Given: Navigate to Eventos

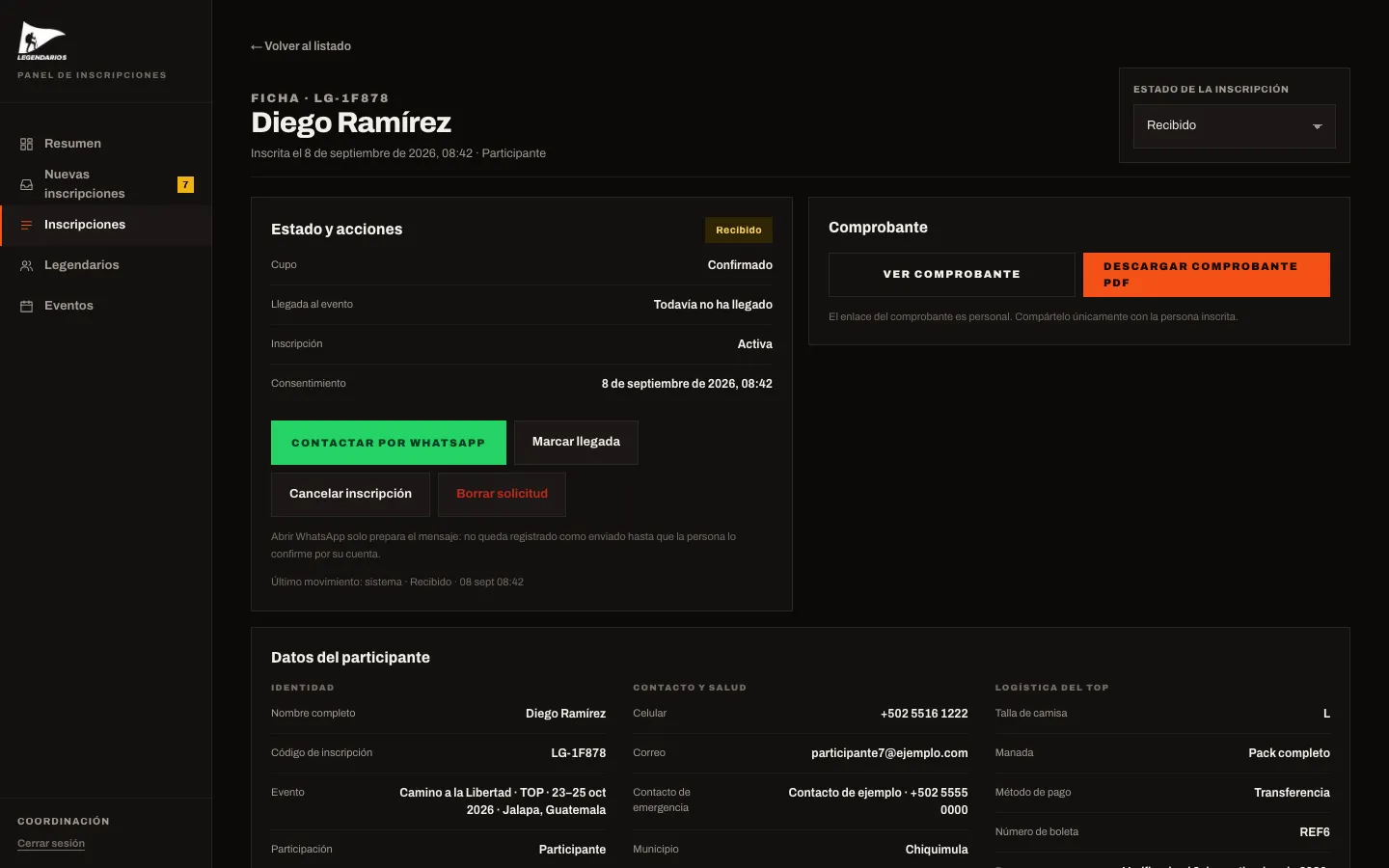Looking at the screenshot, I should point(106,306).
